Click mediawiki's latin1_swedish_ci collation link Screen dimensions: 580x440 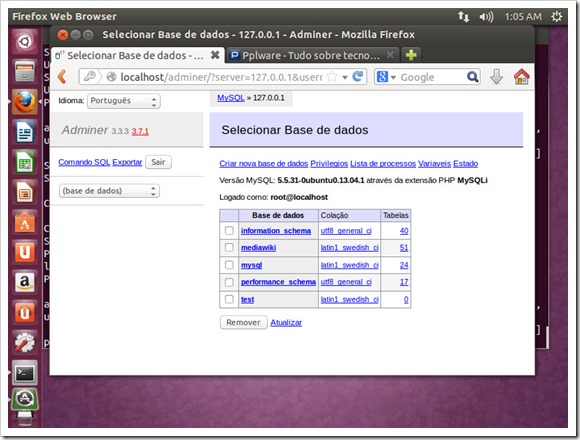(x=350, y=247)
